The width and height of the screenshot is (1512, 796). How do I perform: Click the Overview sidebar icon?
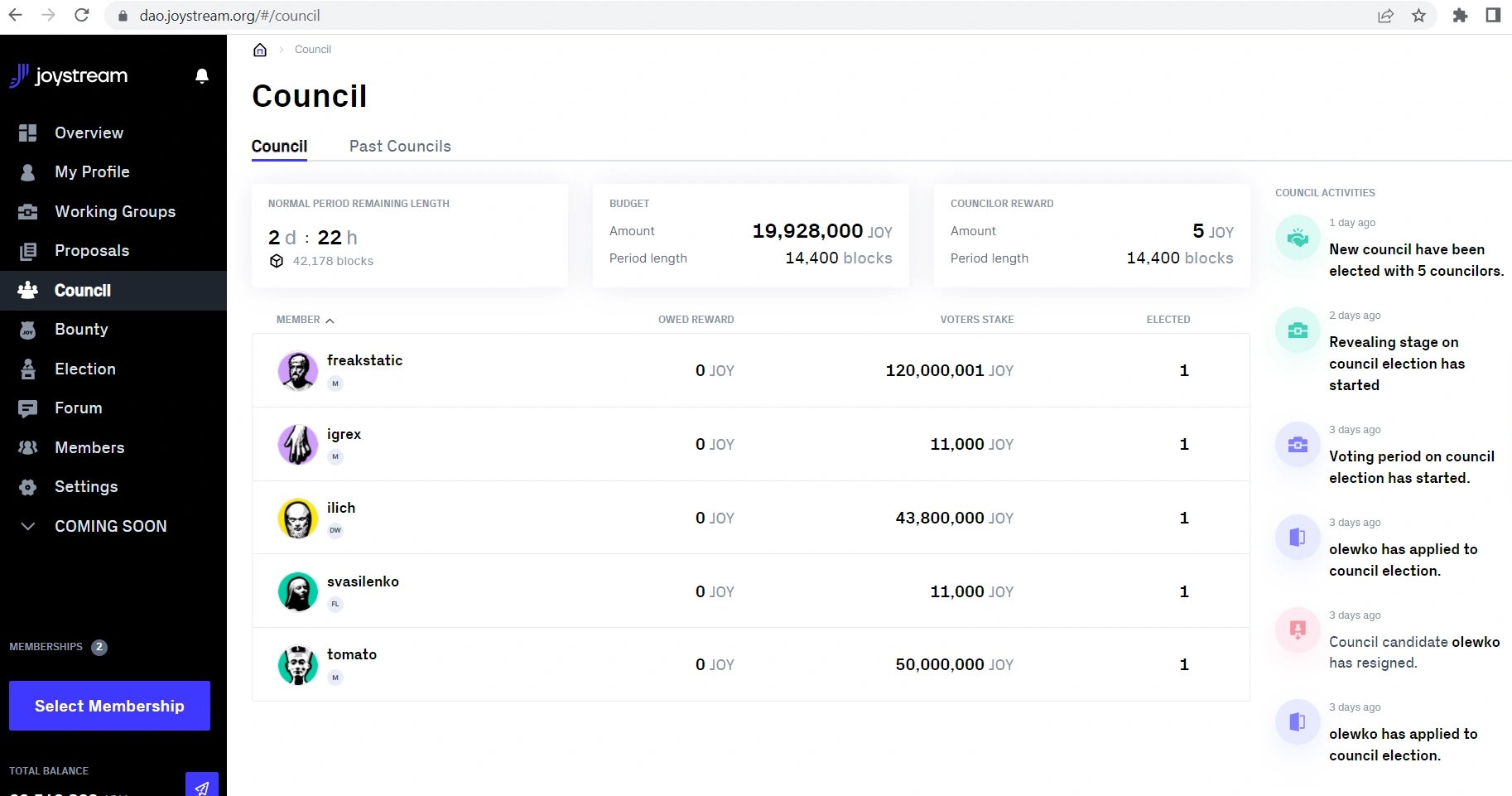(x=27, y=133)
